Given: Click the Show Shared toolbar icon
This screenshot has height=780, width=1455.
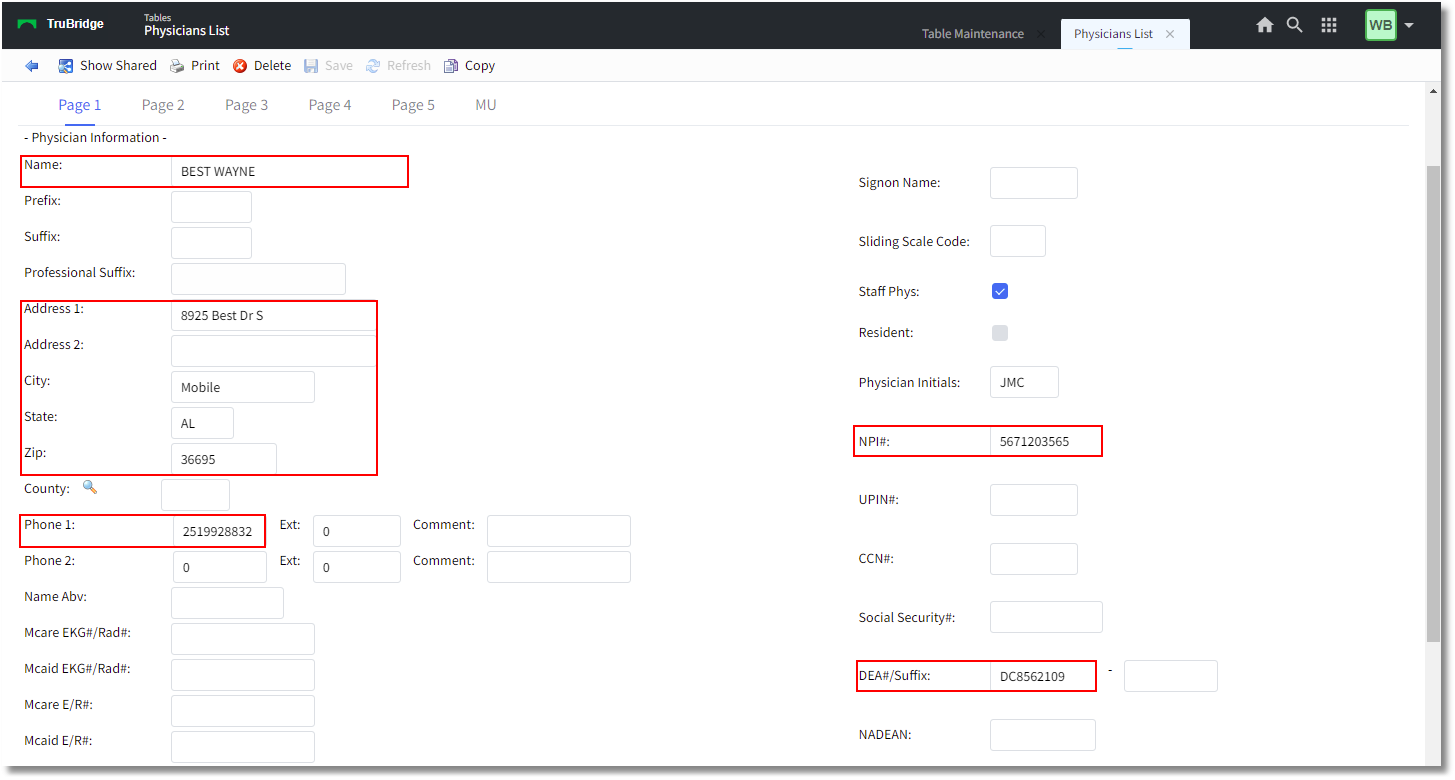Looking at the screenshot, I should [x=66, y=66].
